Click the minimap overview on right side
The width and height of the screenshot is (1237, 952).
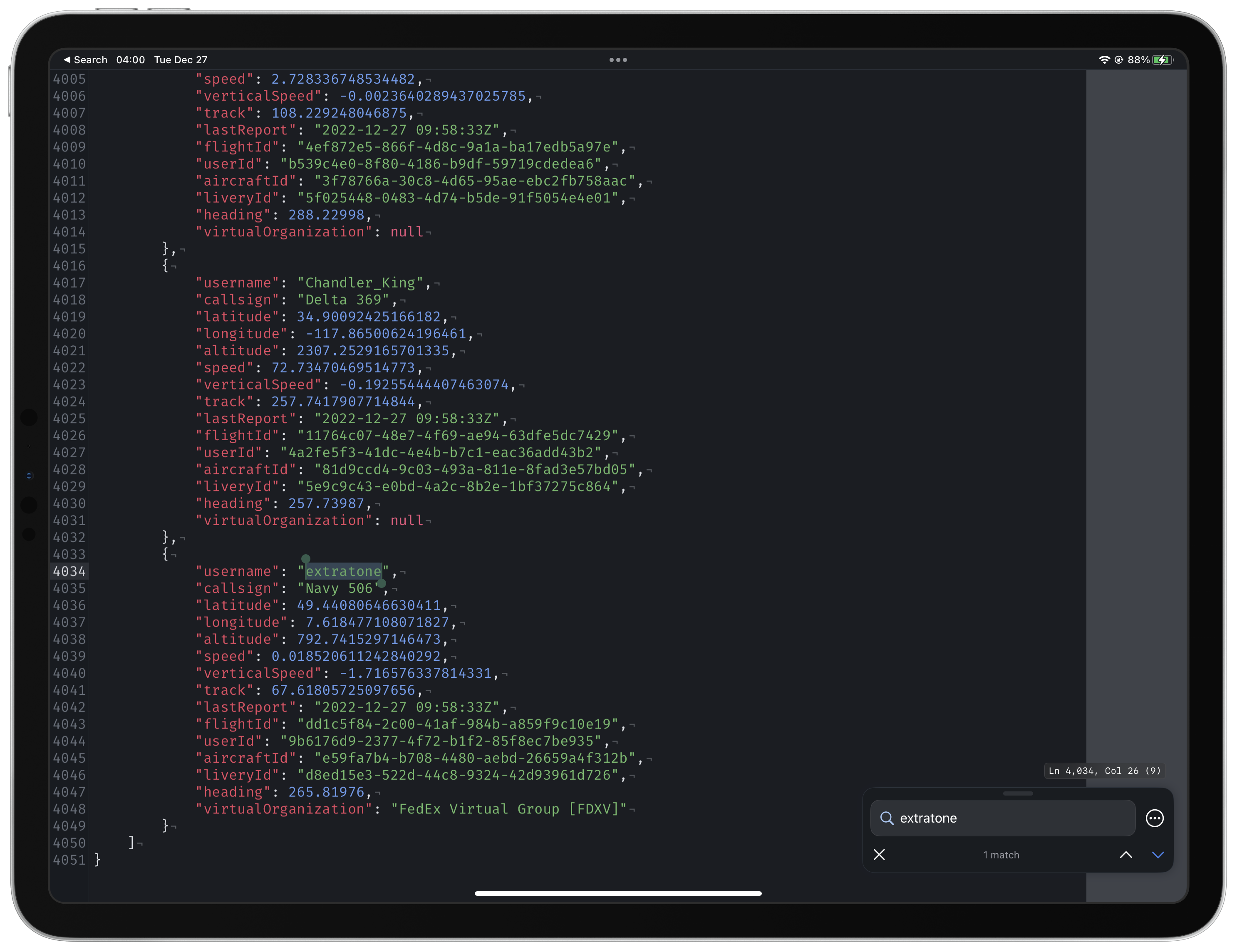1135,397
